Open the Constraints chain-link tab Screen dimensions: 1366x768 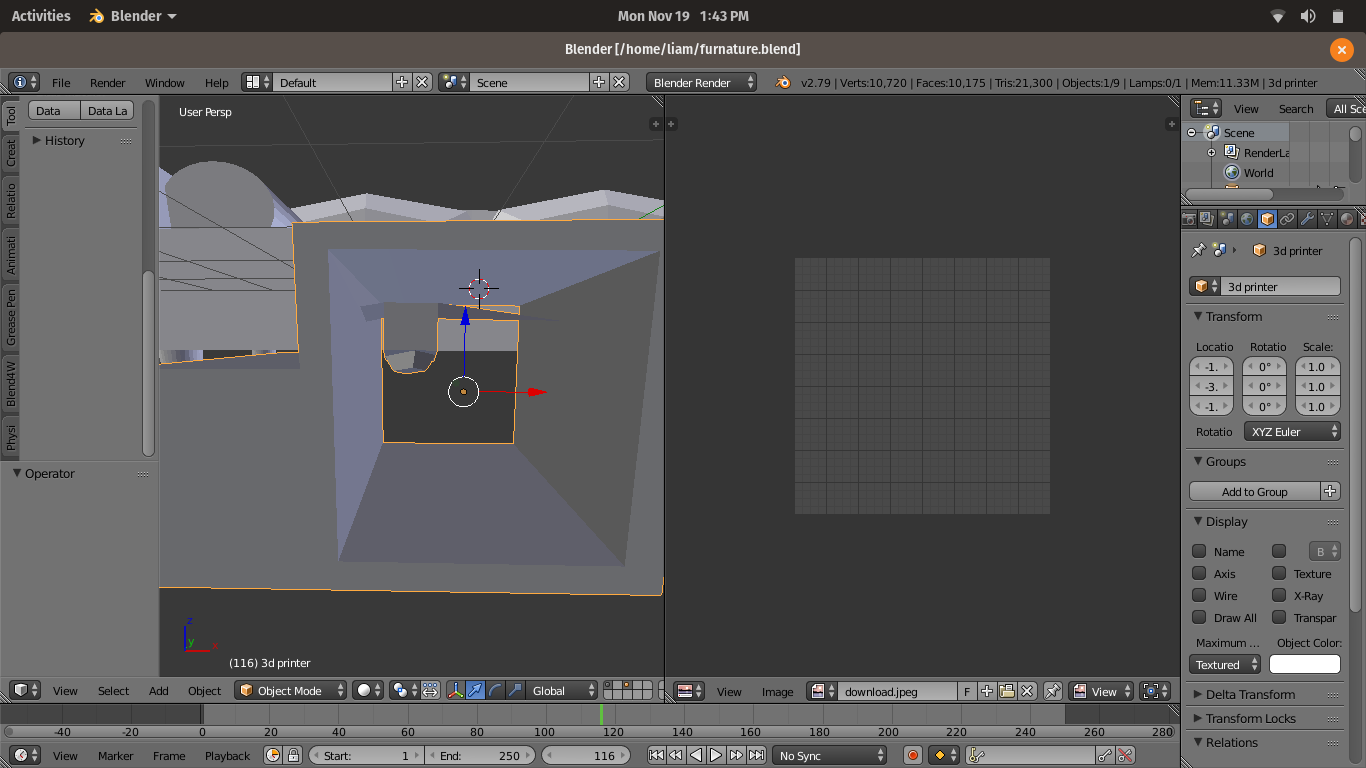(x=1287, y=219)
